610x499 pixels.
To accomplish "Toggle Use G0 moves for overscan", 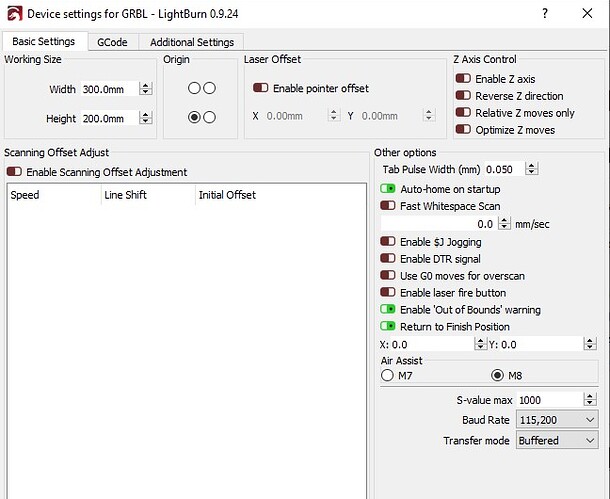I will coord(387,275).
